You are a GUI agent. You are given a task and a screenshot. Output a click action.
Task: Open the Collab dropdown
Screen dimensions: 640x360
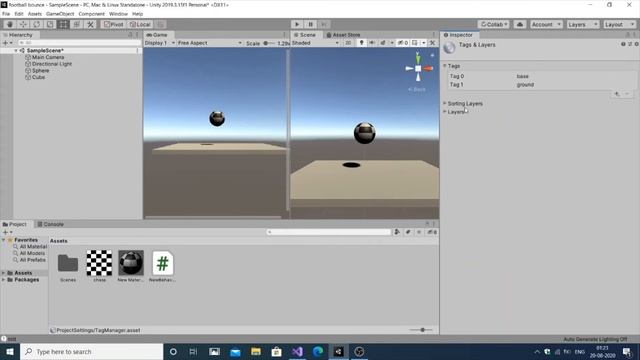point(494,24)
